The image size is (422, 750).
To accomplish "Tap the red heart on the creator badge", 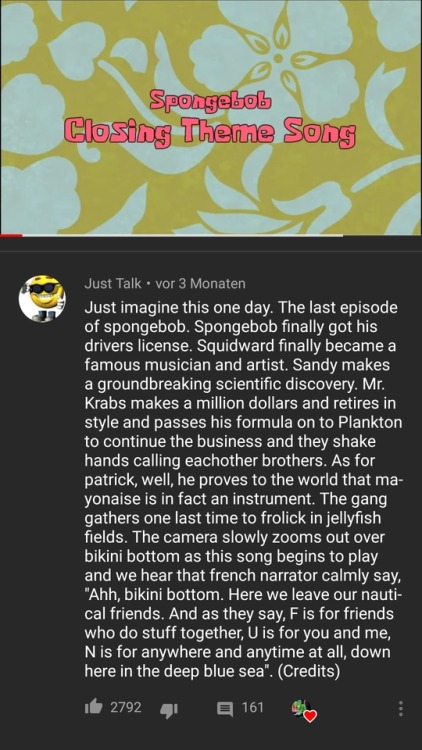I will [x=311, y=716].
